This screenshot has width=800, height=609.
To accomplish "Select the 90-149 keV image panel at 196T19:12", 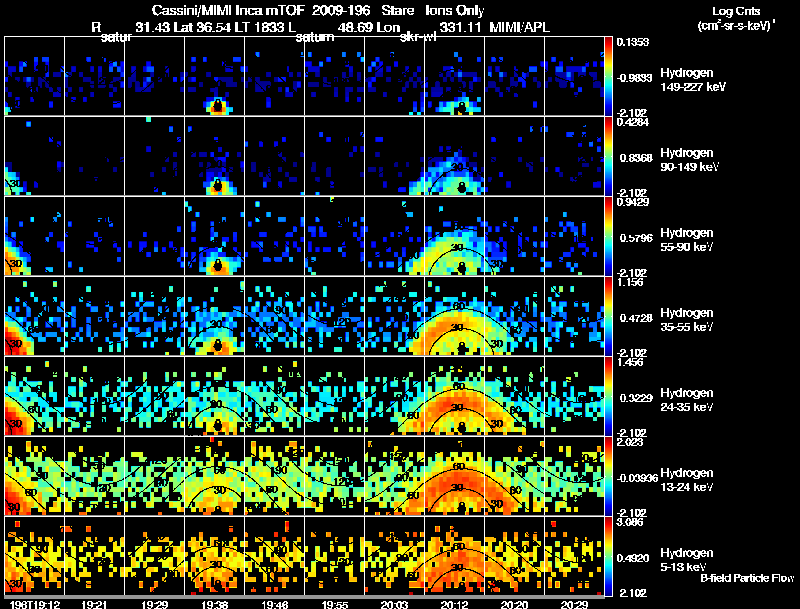I will click(x=35, y=156).
